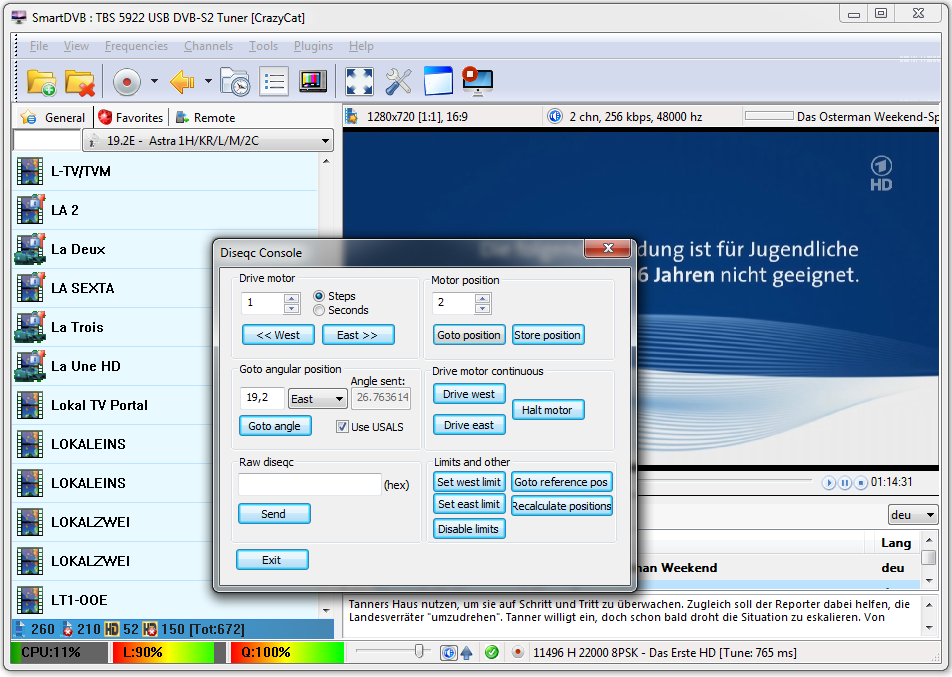
Task: Open the East direction dropdown
Action: [x=318, y=399]
